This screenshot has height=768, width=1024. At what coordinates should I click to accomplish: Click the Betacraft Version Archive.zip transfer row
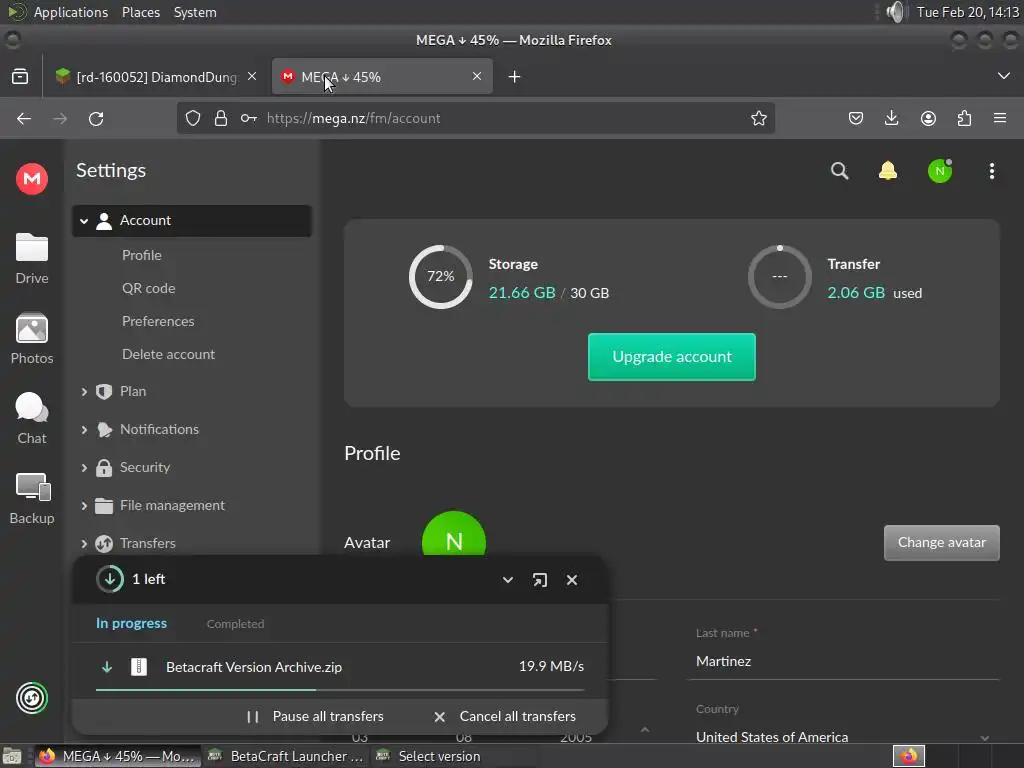340,667
